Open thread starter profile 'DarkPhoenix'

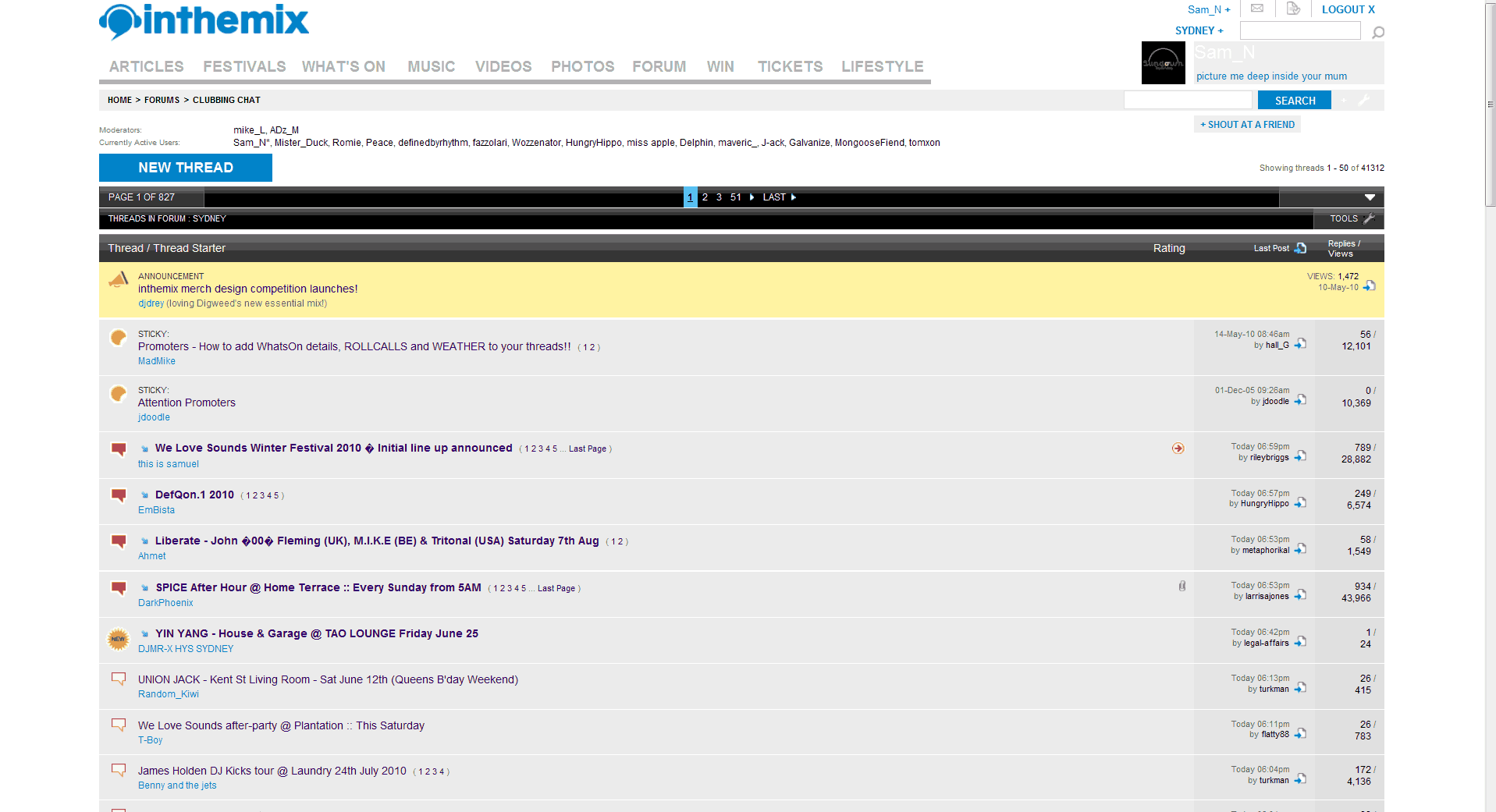coord(165,603)
